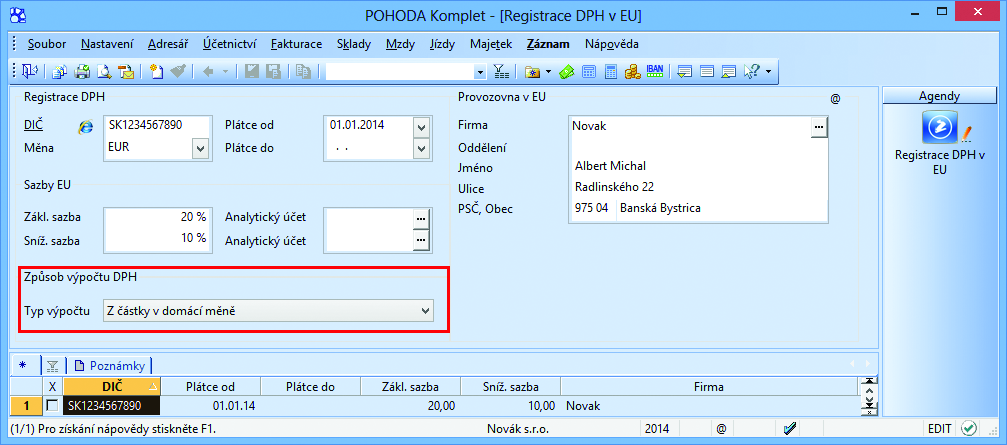Open the Adresář menu
Viewport: 1007px width, 445px height.
click(168, 44)
